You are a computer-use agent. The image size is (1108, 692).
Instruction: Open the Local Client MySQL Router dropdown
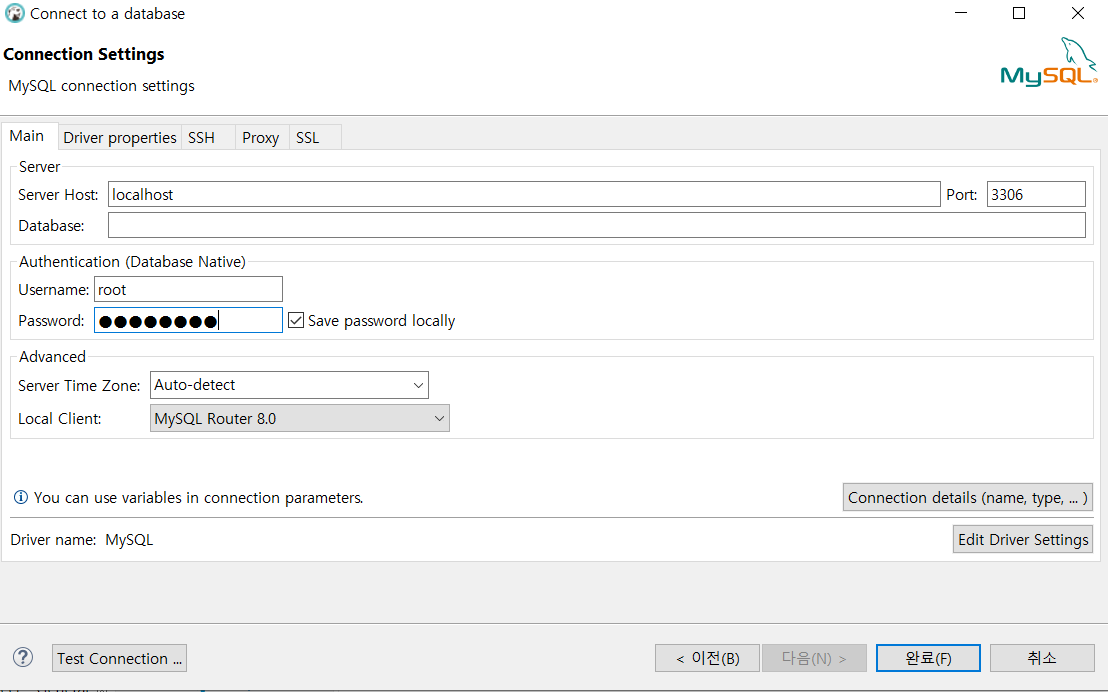tap(300, 418)
